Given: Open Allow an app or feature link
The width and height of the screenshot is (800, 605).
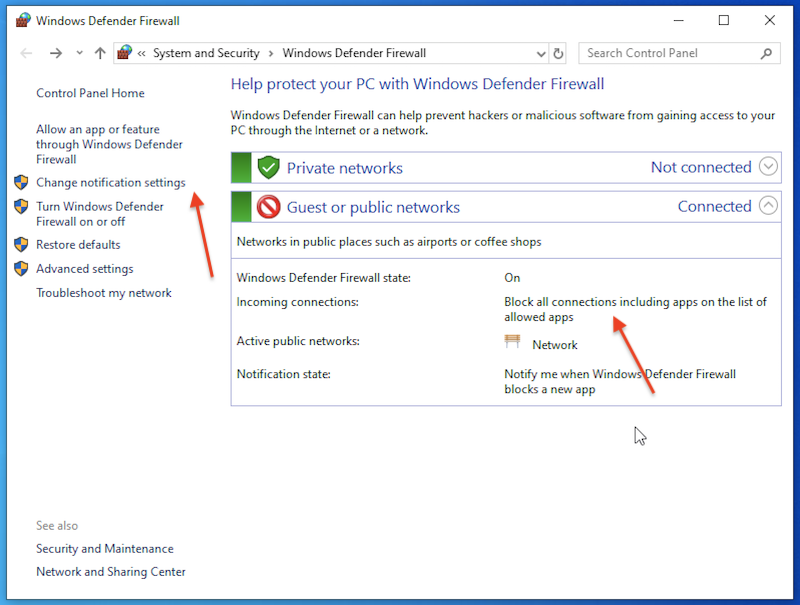Looking at the screenshot, I should click(109, 144).
